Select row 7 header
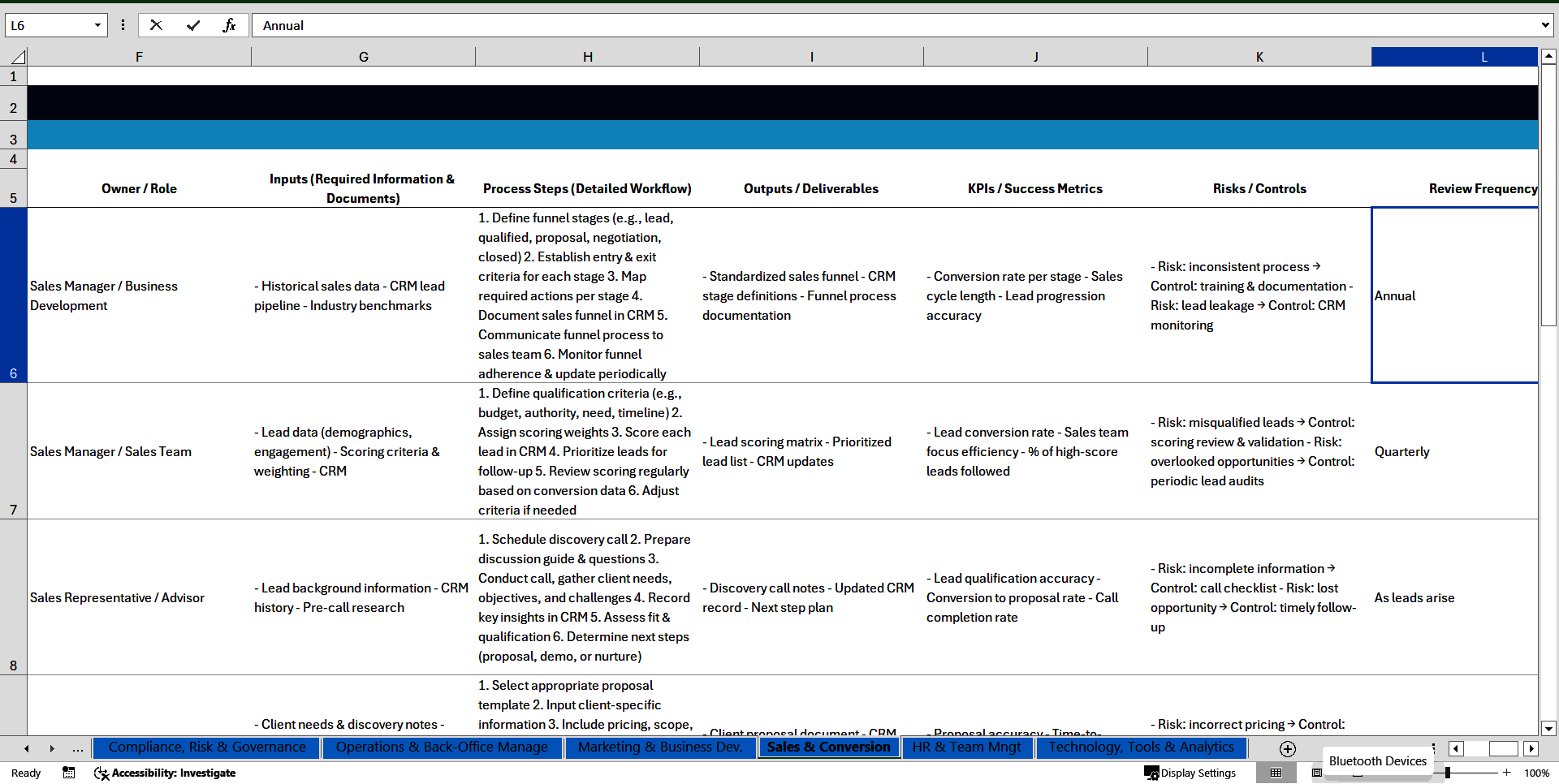The image size is (1559, 784). tap(13, 451)
